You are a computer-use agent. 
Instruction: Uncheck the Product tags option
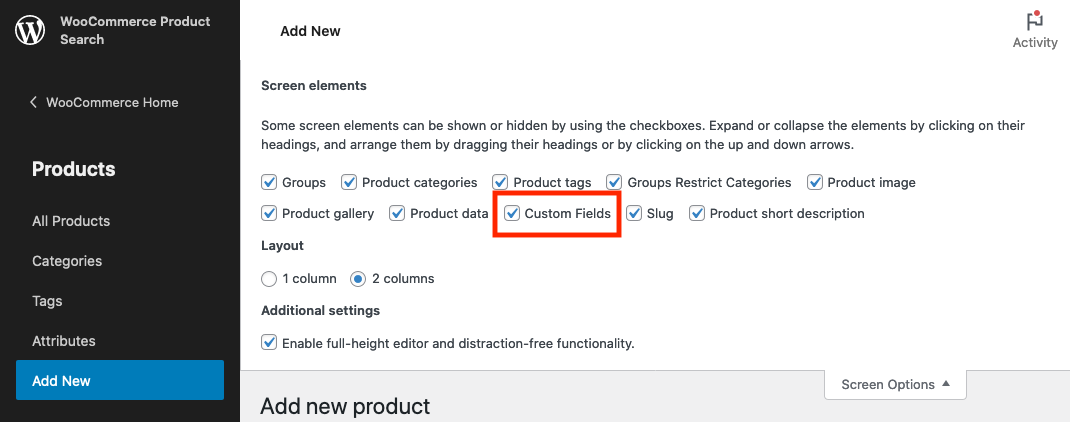coord(501,182)
